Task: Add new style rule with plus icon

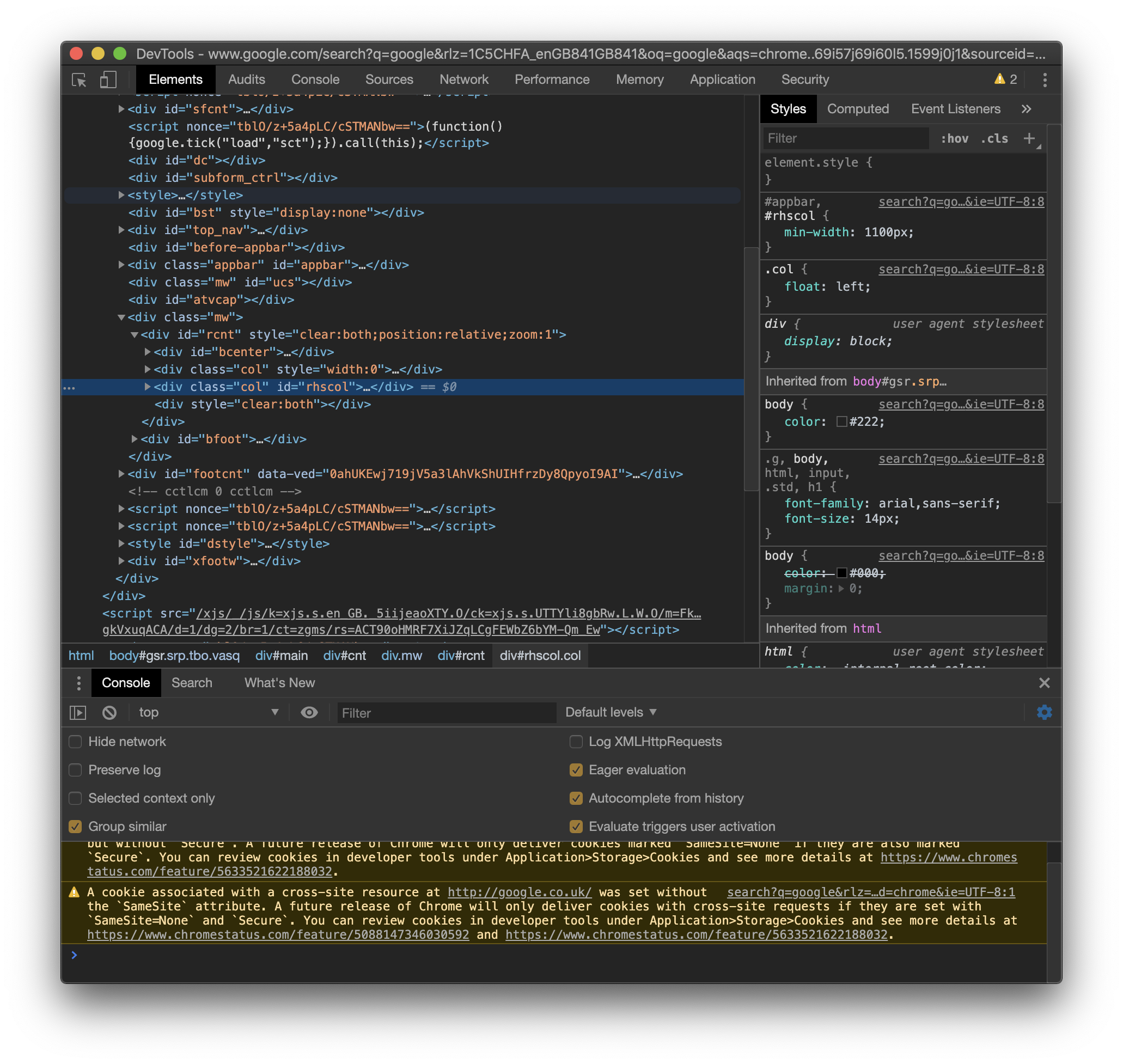Action: click(1030, 138)
